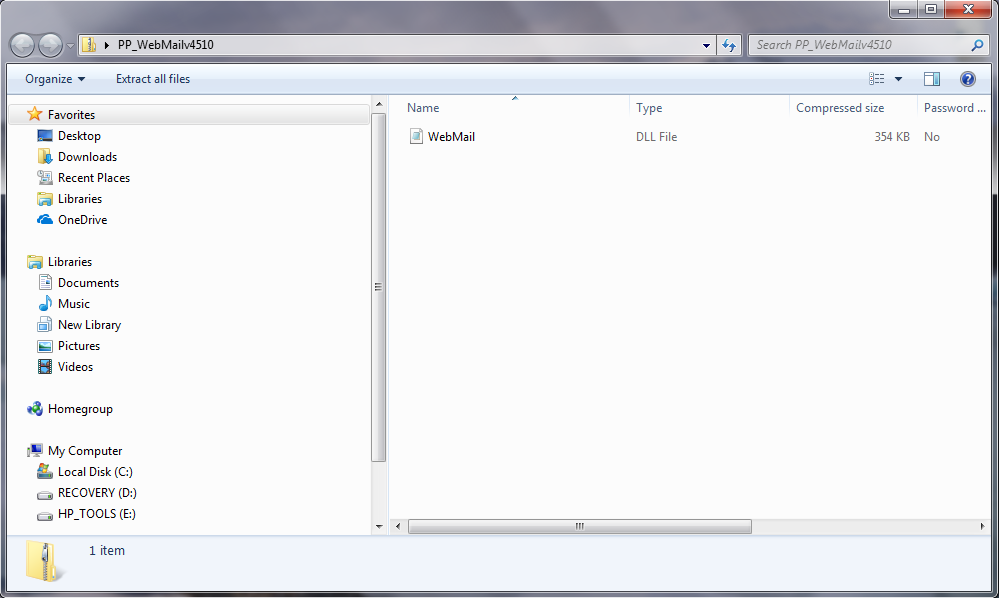Viewport: 999px width, 598px height.
Task: Click the horizontal scrollbar left arrow
Action: pyautogui.click(x=398, y=527)
